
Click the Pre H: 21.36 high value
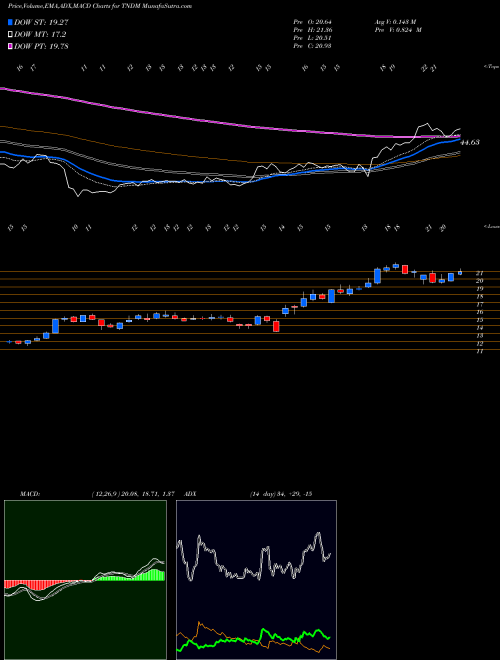[x=313, y=30]
